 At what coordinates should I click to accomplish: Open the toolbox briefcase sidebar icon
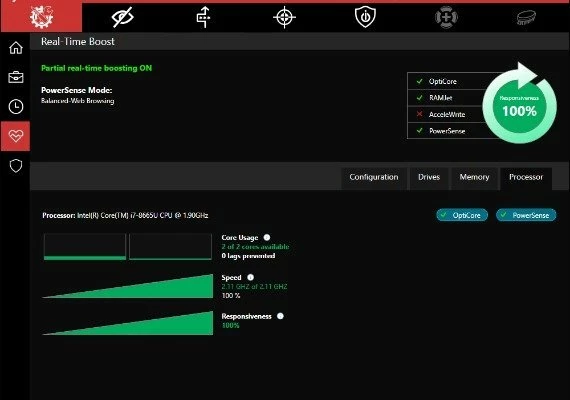tap(16, 77)
